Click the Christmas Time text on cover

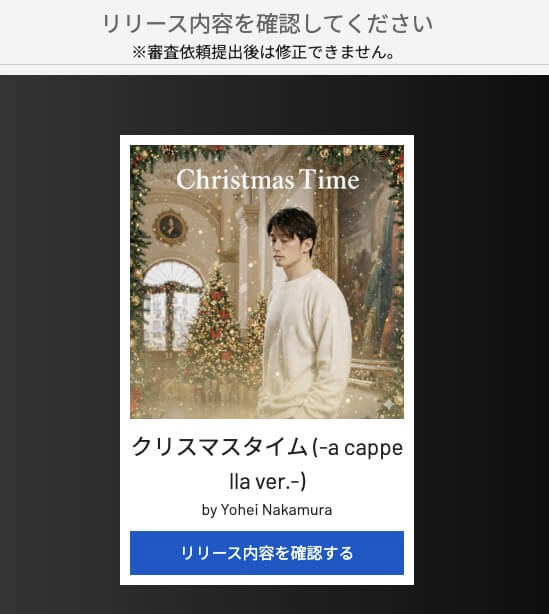pyautogui.click(x=268, y=180)
